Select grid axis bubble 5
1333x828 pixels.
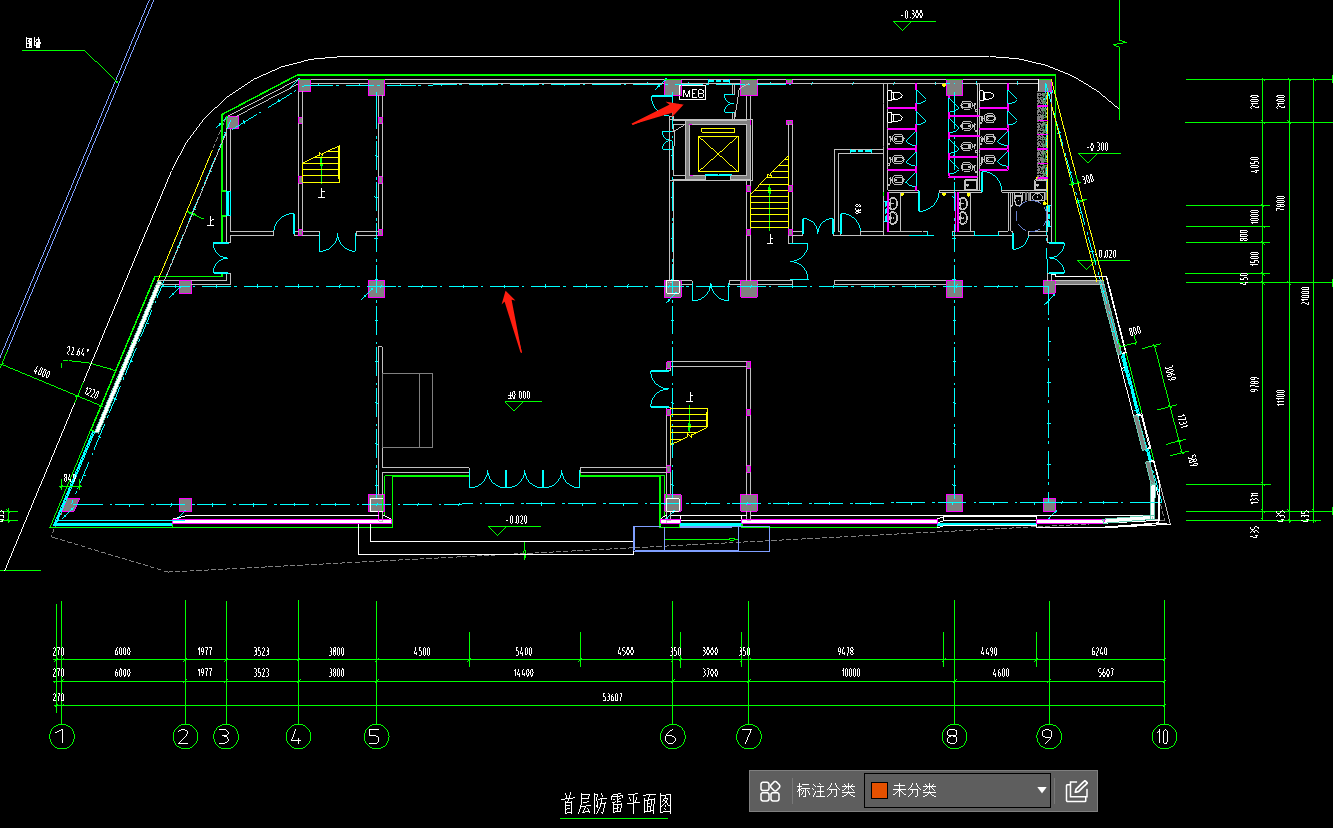(x=376, y=737)
